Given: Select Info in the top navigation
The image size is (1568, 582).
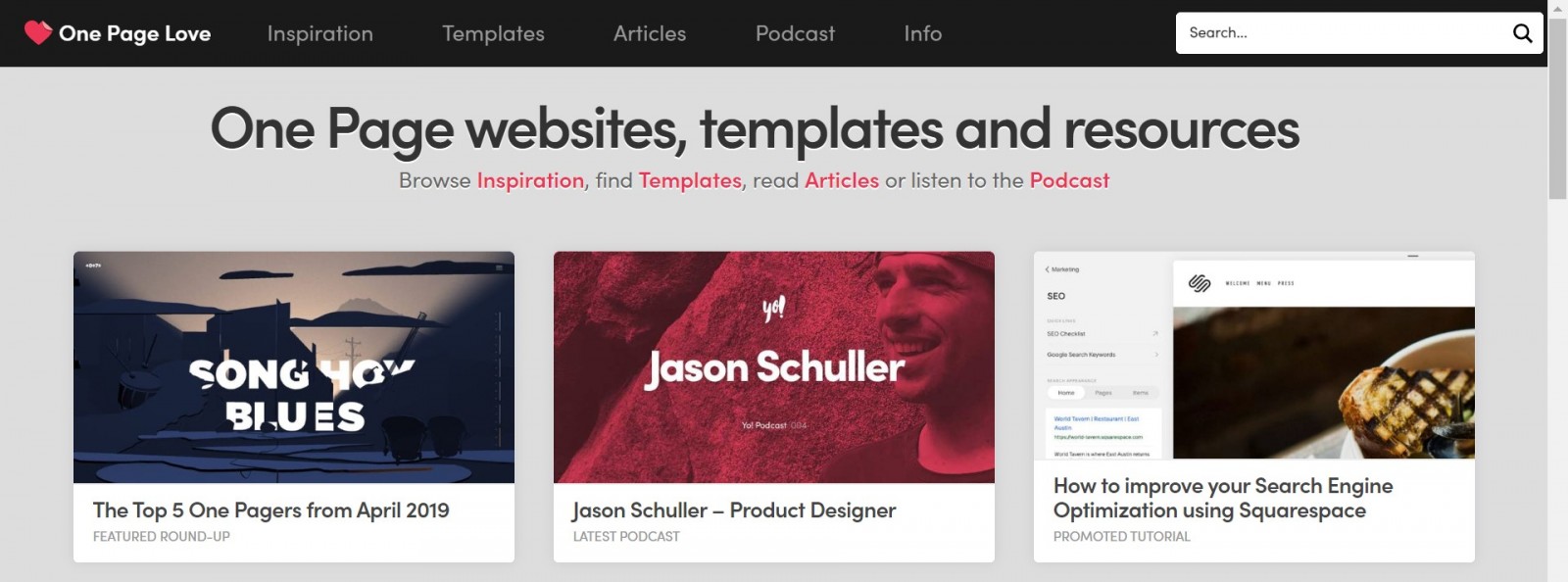Looking at the screenshot, I should [923, 33].
